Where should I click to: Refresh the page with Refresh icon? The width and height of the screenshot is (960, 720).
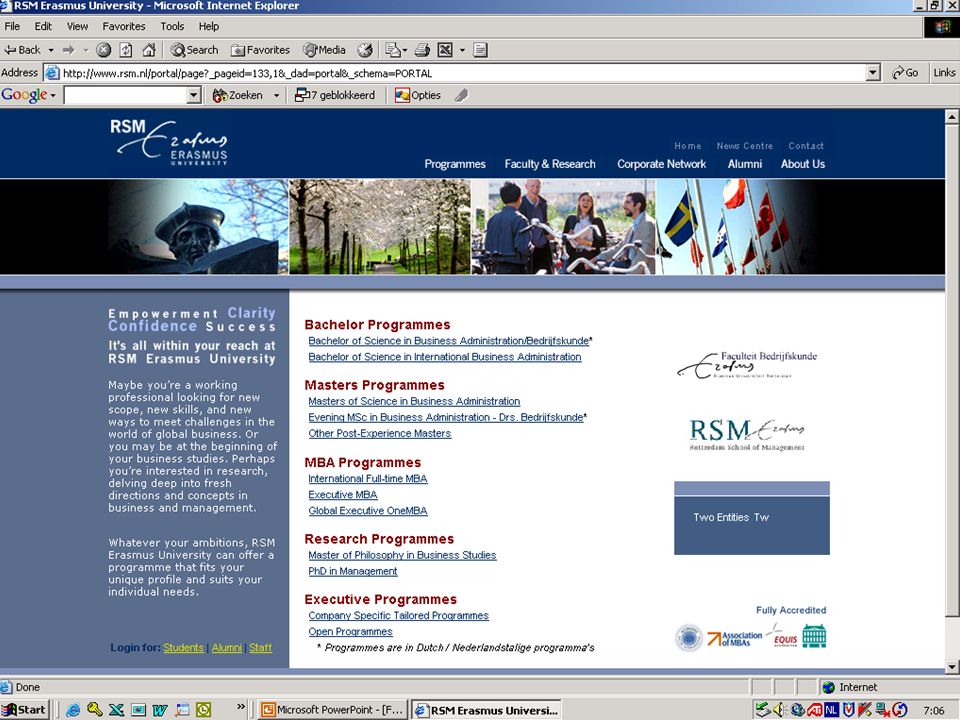126,50
